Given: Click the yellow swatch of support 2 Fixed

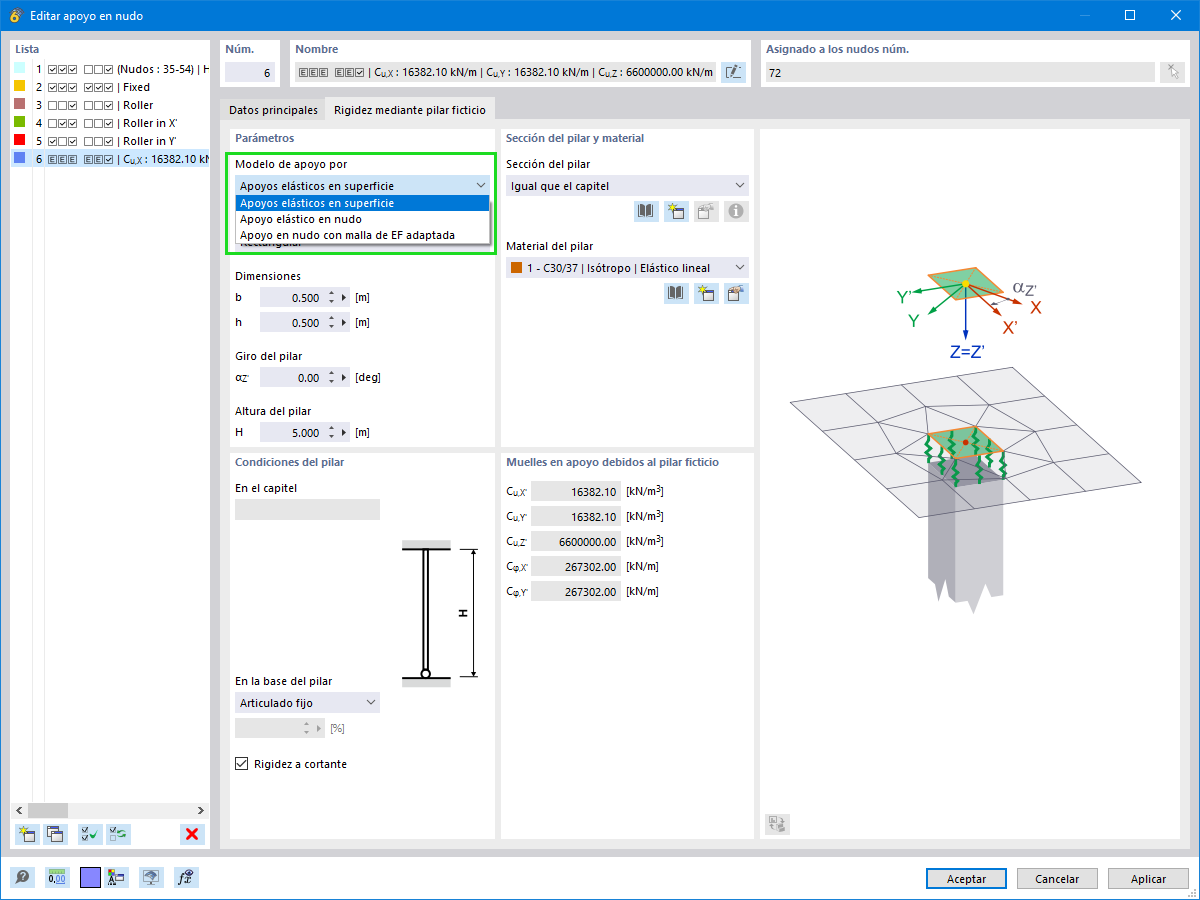Looking at the screenshot, I should 20,87.
